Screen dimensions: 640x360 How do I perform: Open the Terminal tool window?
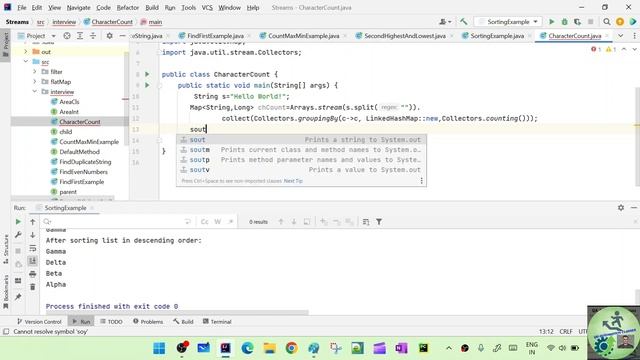click(x=217, y=322)
